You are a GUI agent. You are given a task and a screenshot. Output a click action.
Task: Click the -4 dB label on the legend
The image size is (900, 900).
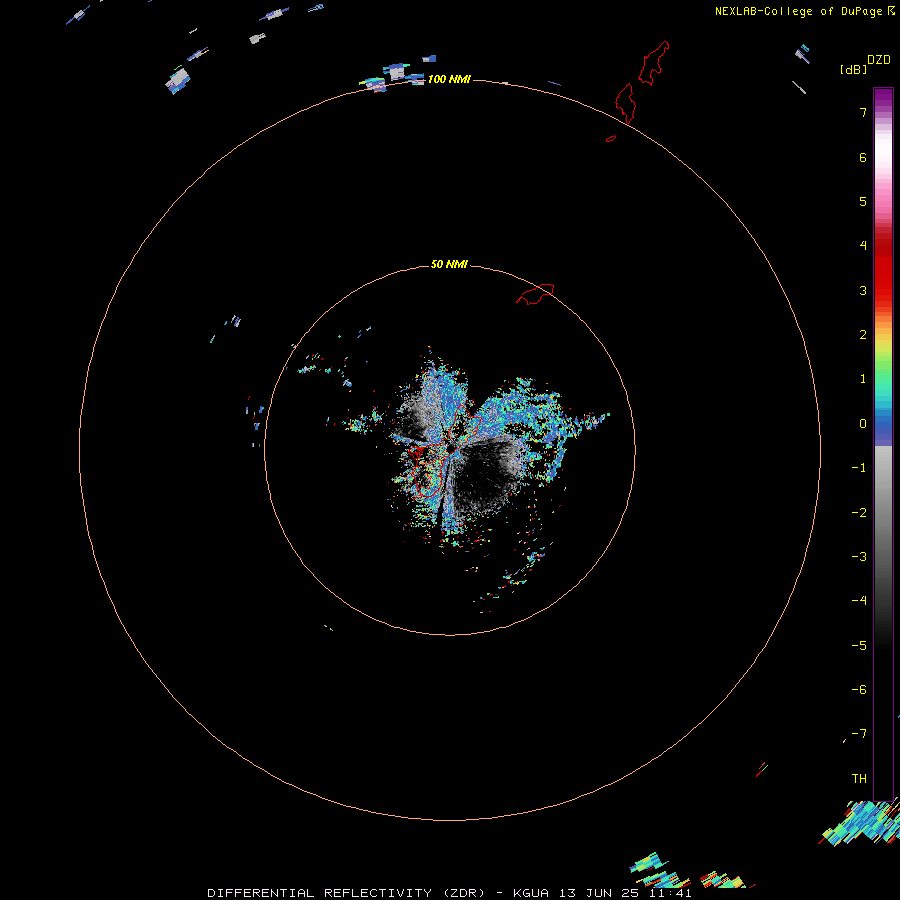point(859,600)
